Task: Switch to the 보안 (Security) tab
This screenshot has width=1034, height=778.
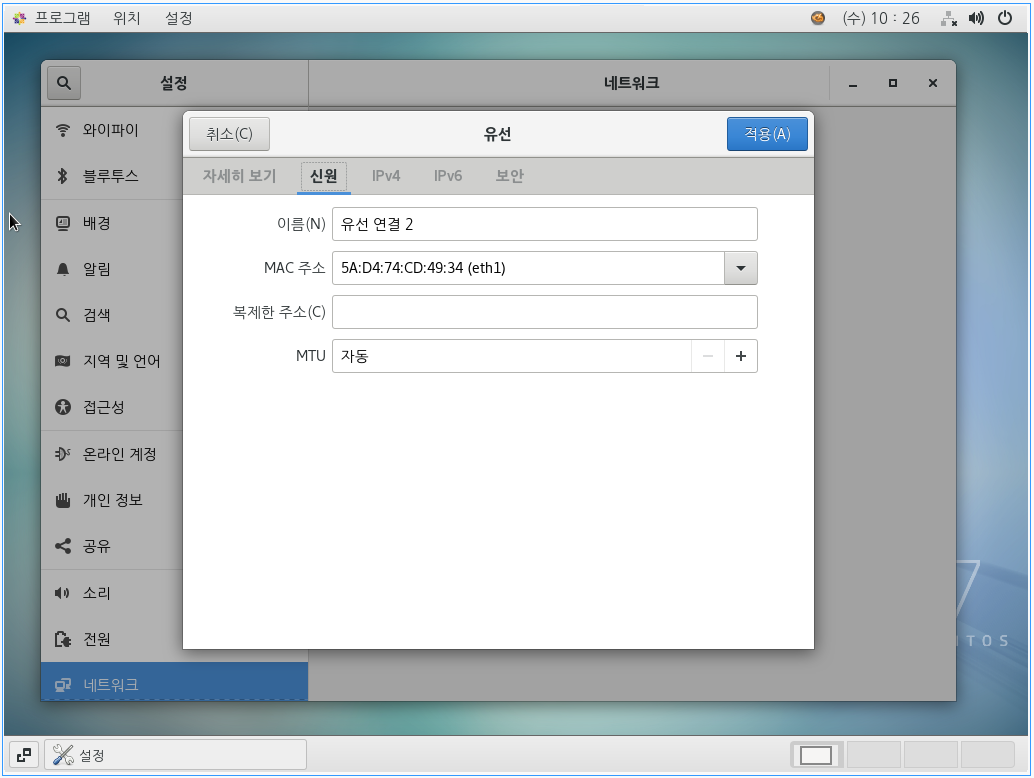Action: [509, 176]
